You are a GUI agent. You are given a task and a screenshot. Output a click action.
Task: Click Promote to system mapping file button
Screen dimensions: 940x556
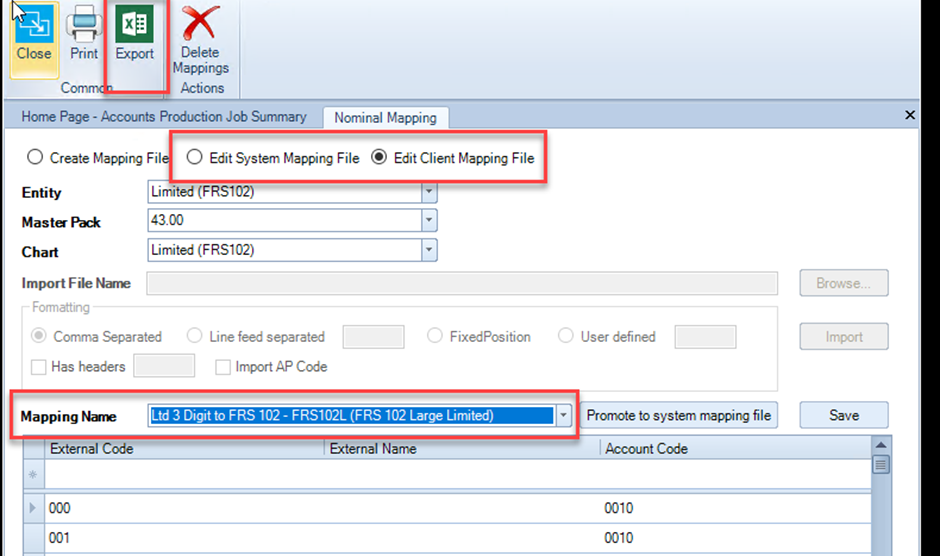coord(679,415)
